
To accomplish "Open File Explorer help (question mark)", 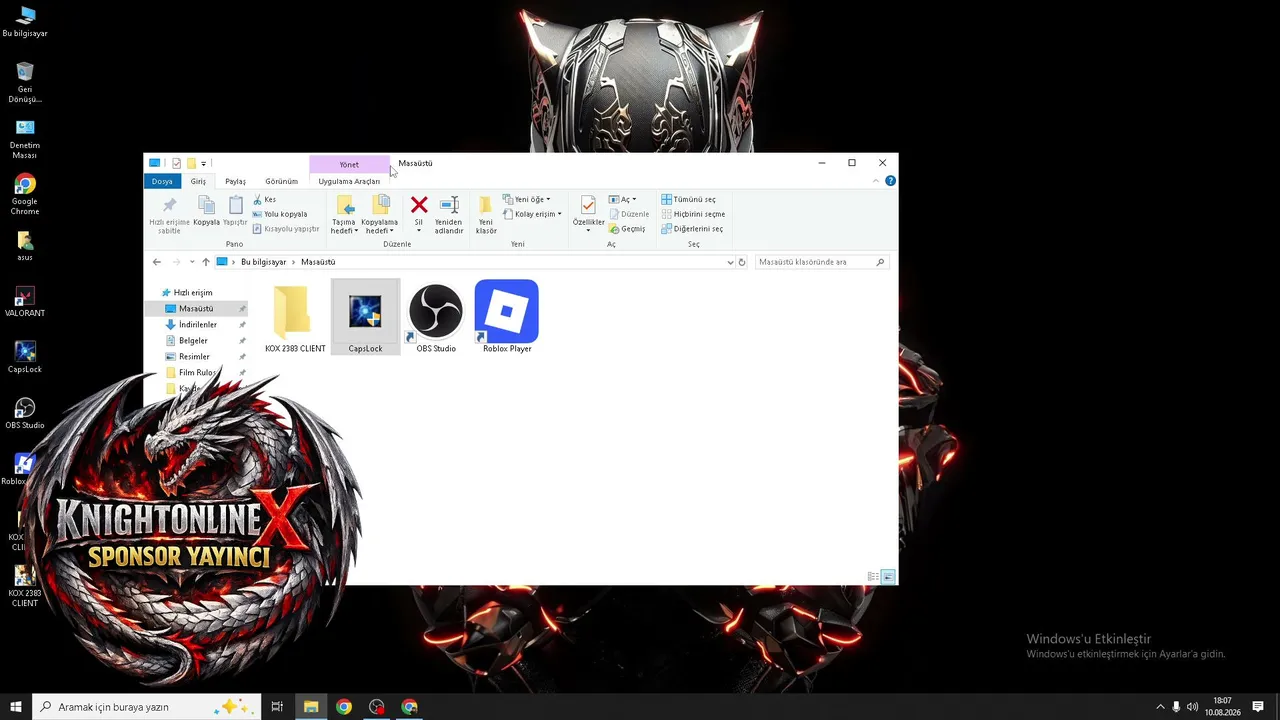I will [890, 181].
